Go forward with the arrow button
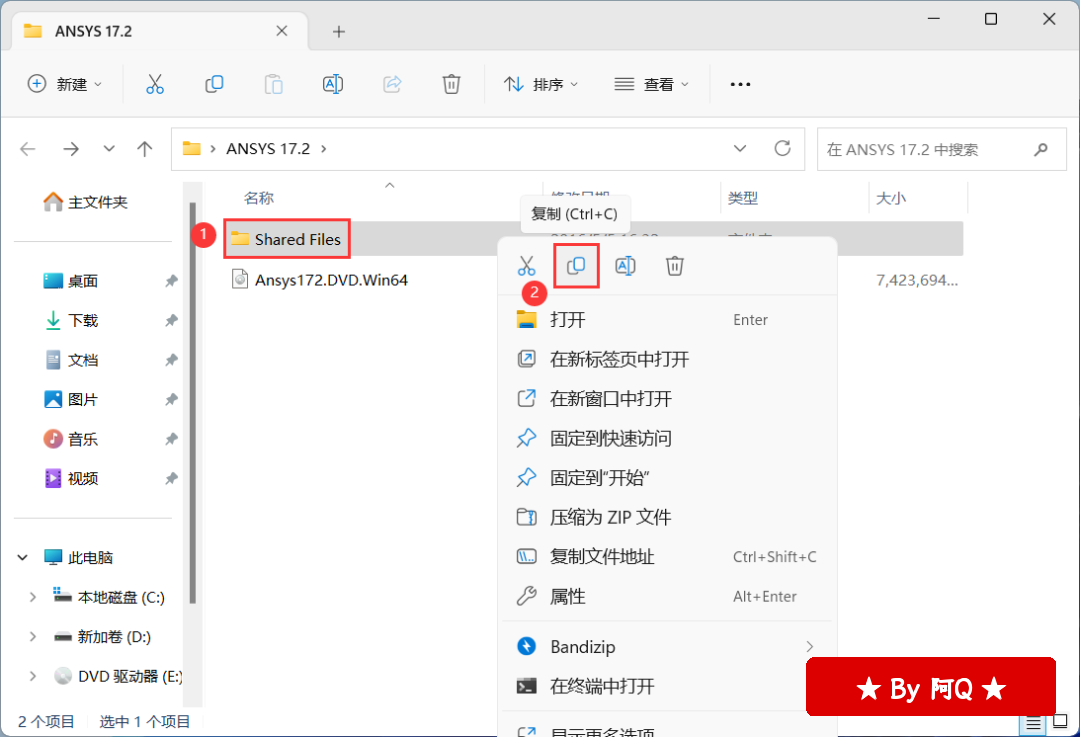The height and width of the screenshot is (737, 1080). click(x=71, y=149)
